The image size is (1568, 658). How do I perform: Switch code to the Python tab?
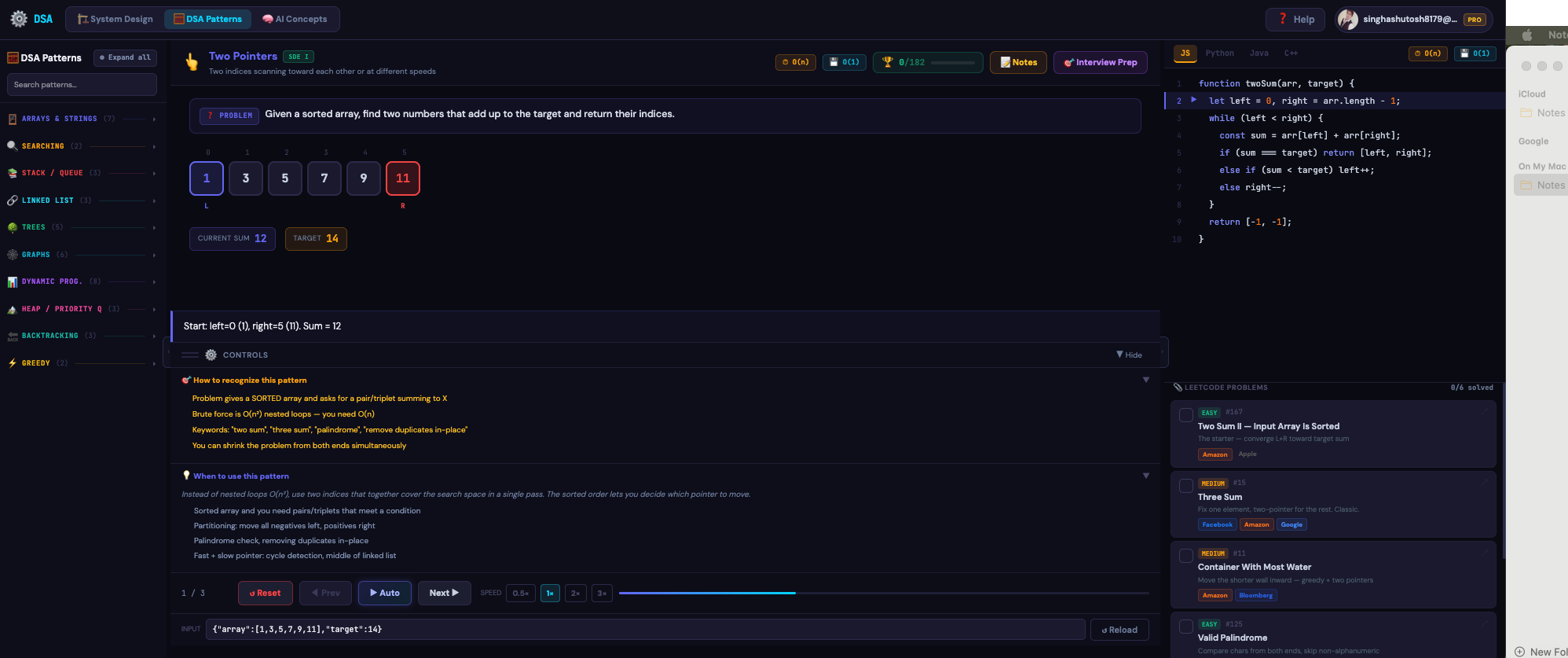(x=1220, y=53)
